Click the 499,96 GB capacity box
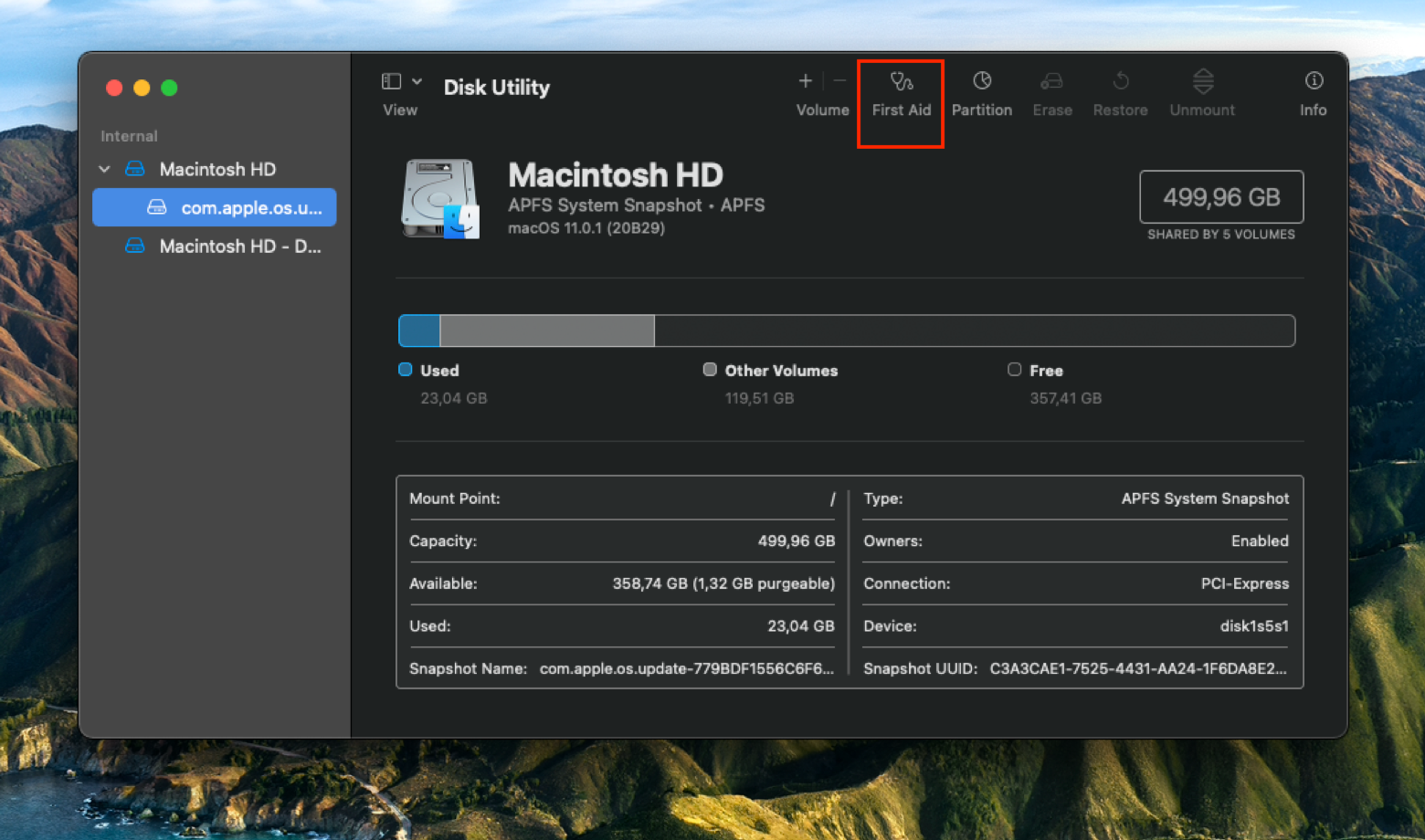 [1221, 196]
